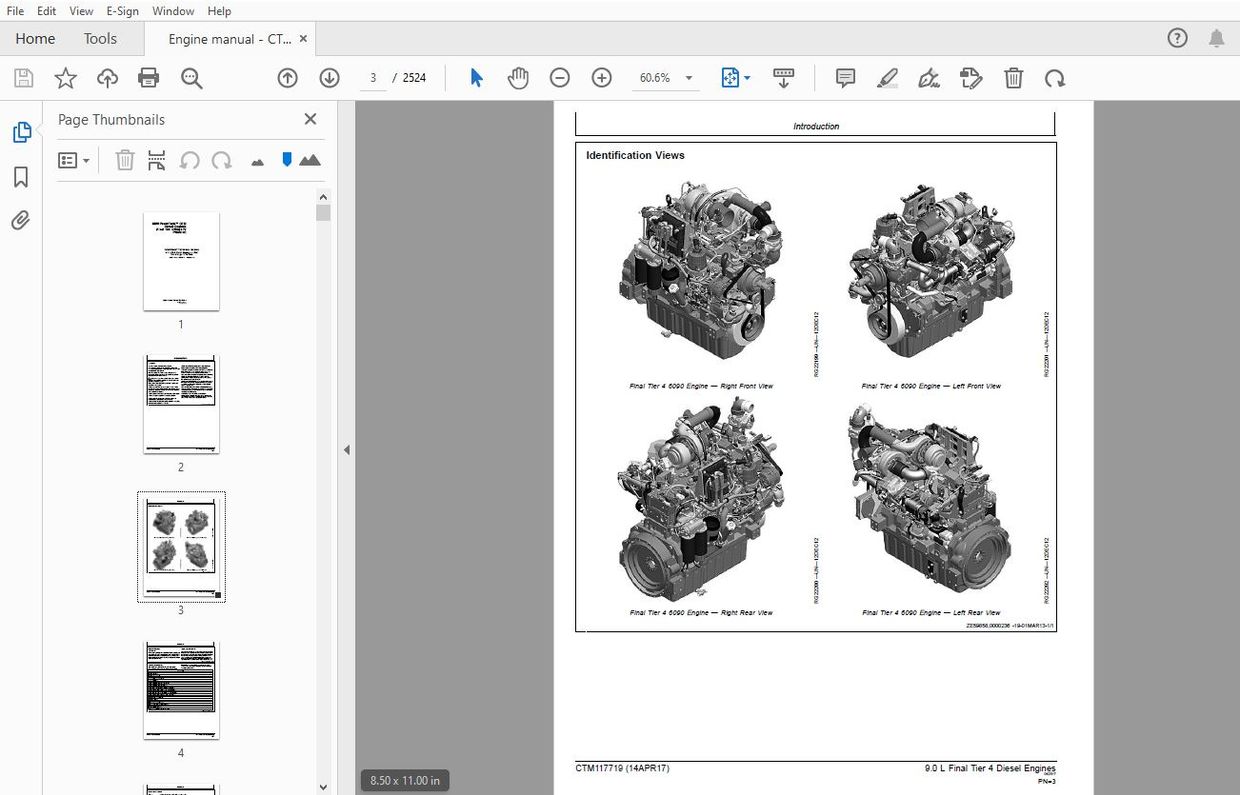
Task: Open the E-Sign menu
Action: [x=123, y=11]
